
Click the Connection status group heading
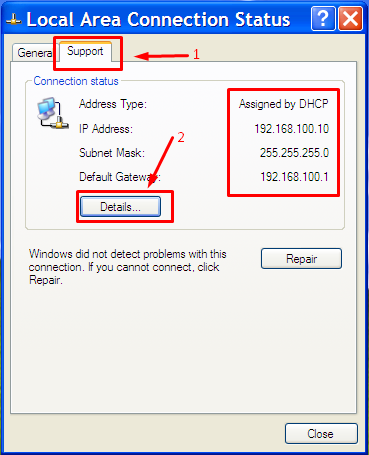76,81
